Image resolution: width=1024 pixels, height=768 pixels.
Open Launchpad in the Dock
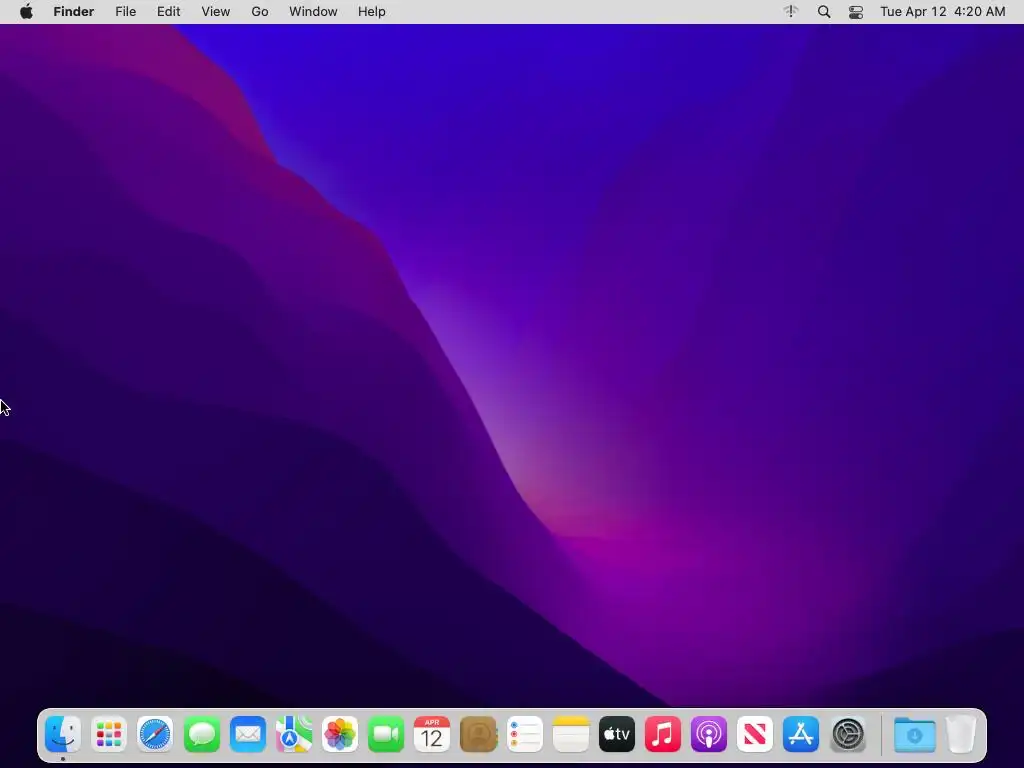(x=109, y=735)
